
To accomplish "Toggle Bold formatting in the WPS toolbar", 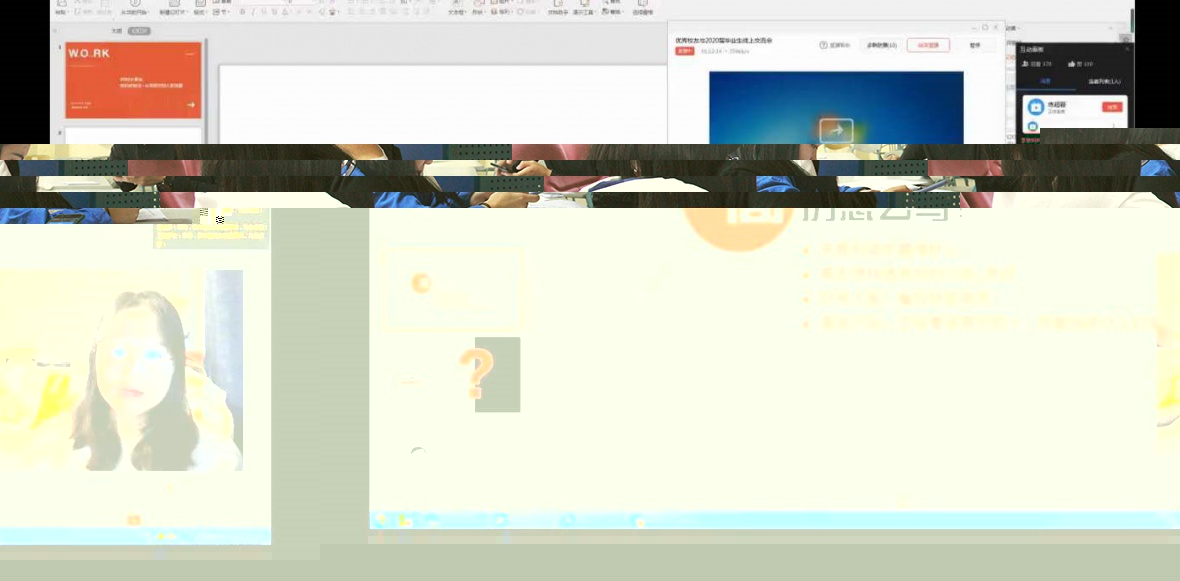I will pyautogui.click(x=242, y=12).
